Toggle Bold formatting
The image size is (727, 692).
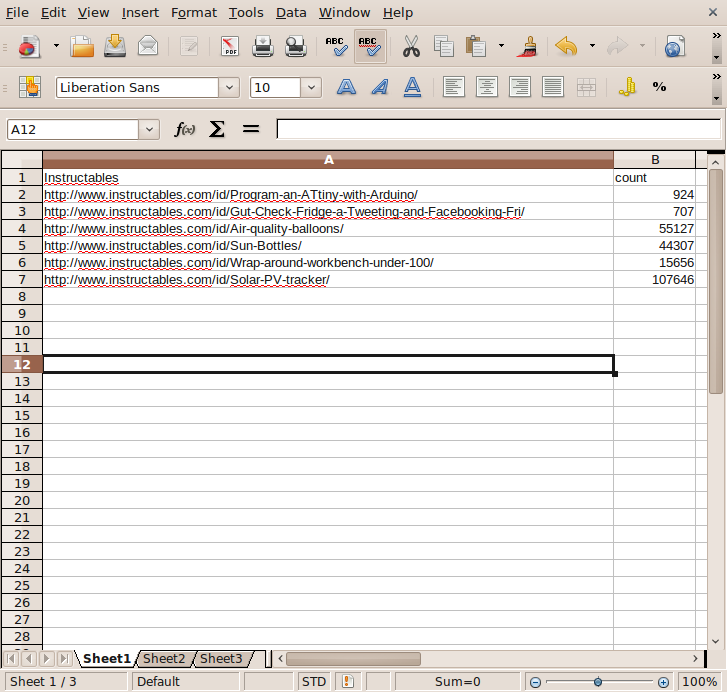tap(346, 87)
